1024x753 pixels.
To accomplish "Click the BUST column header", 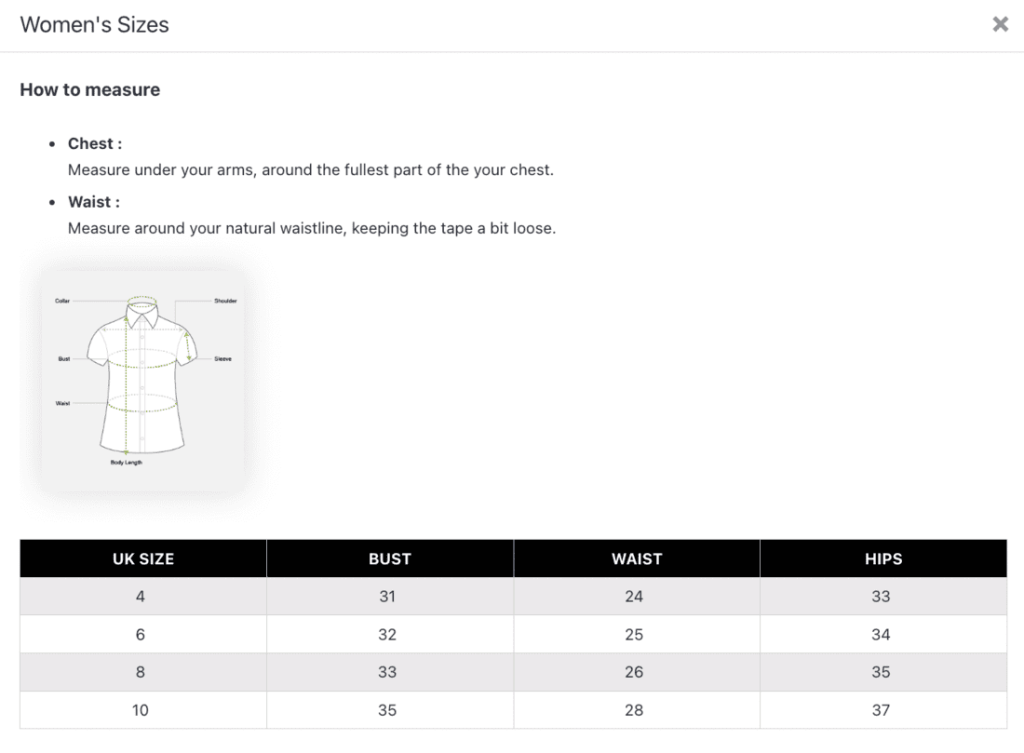I will tap(390, 558).
